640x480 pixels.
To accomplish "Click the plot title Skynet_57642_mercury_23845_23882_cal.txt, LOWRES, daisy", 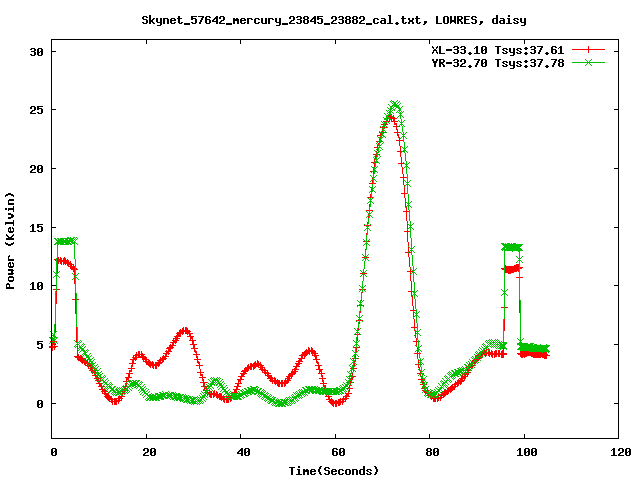I will click(334, 20).
